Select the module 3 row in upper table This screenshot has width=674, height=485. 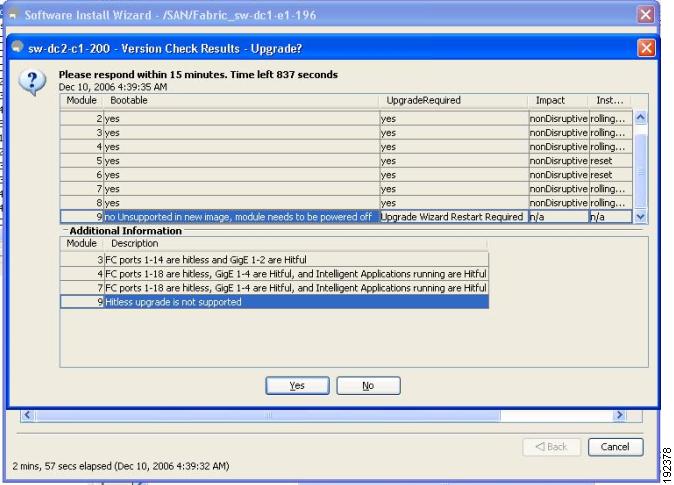346,132
